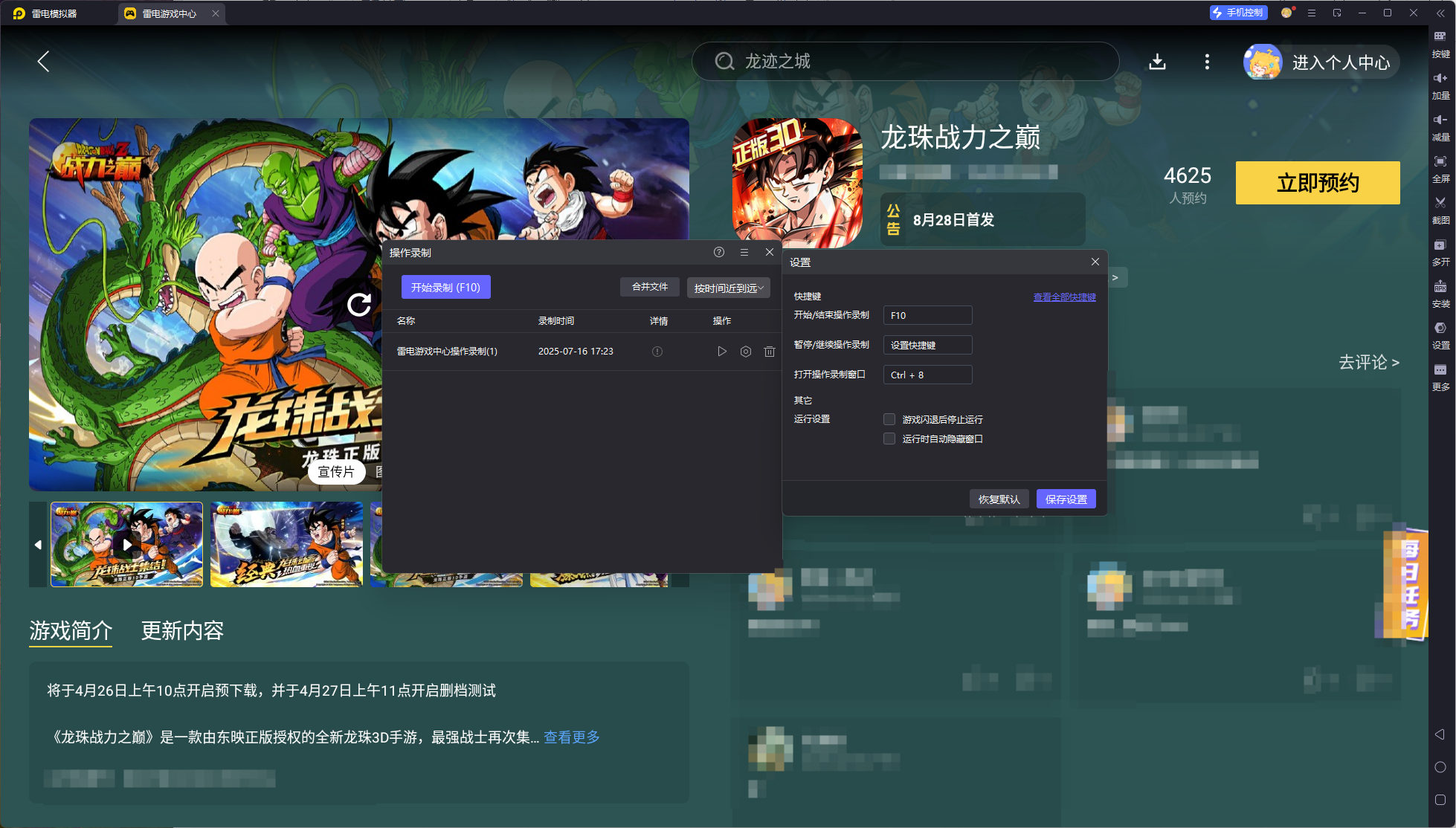The width and height of the screenshot is (1456, 828).
Task: Open the three-dot more options menu
Action: (x=1207, y=62)
